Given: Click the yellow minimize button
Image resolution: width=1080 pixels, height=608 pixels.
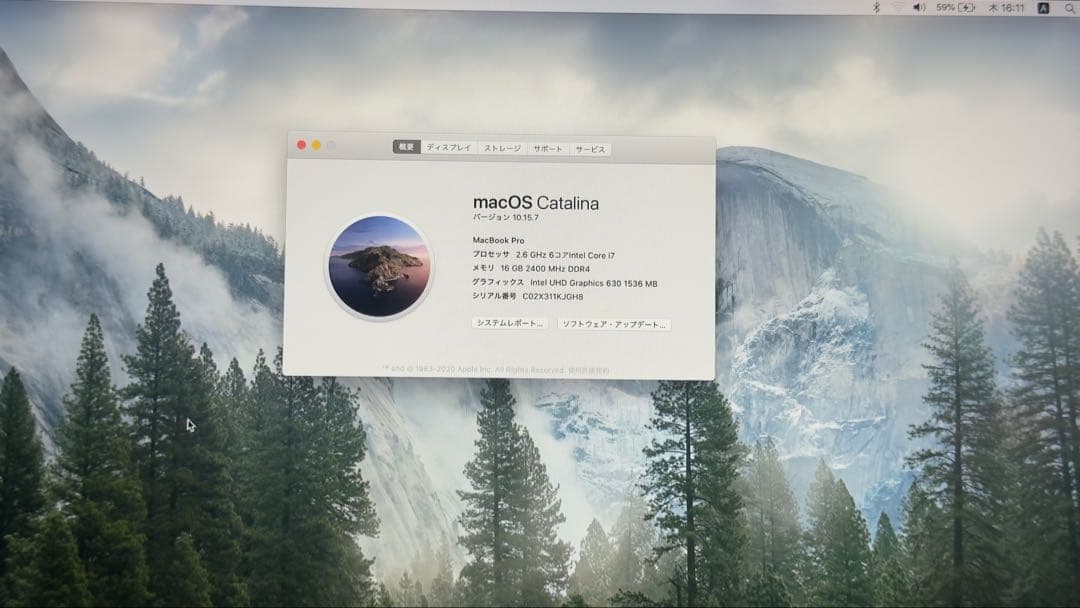Looking at the screenshot, I should coord(315,145).
